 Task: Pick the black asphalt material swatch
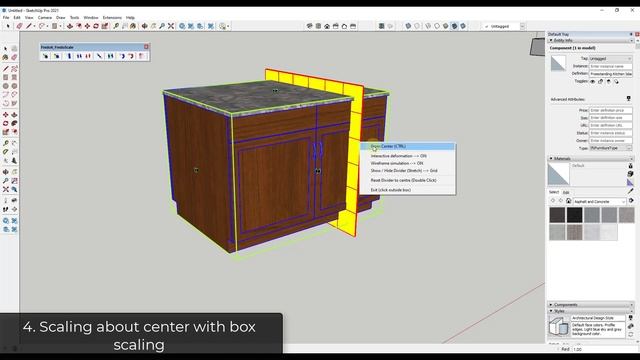click(574, 215)
